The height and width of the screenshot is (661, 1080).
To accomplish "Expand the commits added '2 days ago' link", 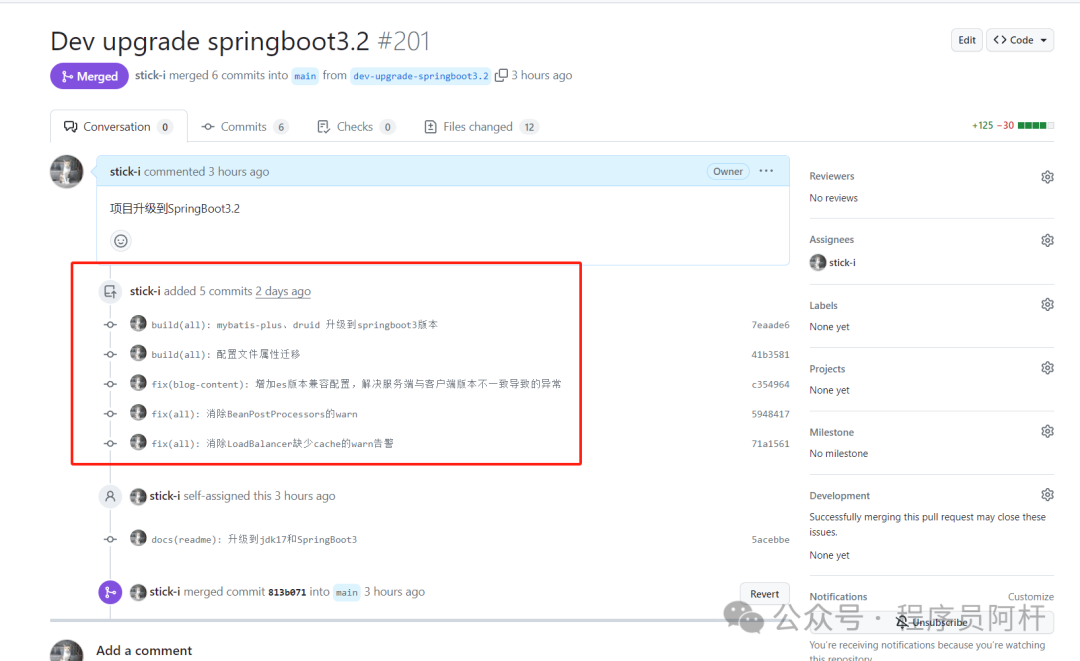I will click(x=283, y=291).
